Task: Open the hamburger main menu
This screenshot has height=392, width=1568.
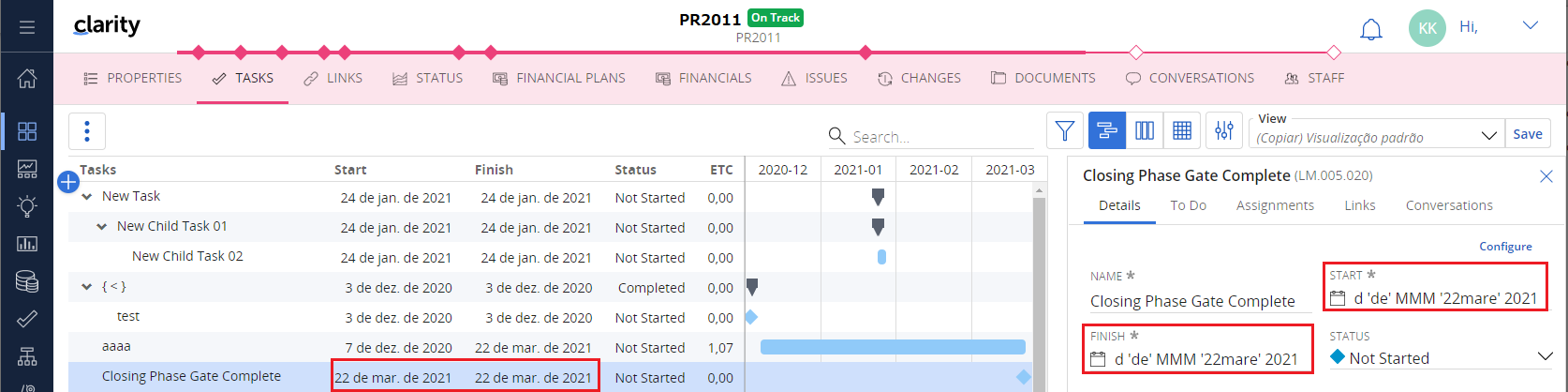Action: click(27, 27)
